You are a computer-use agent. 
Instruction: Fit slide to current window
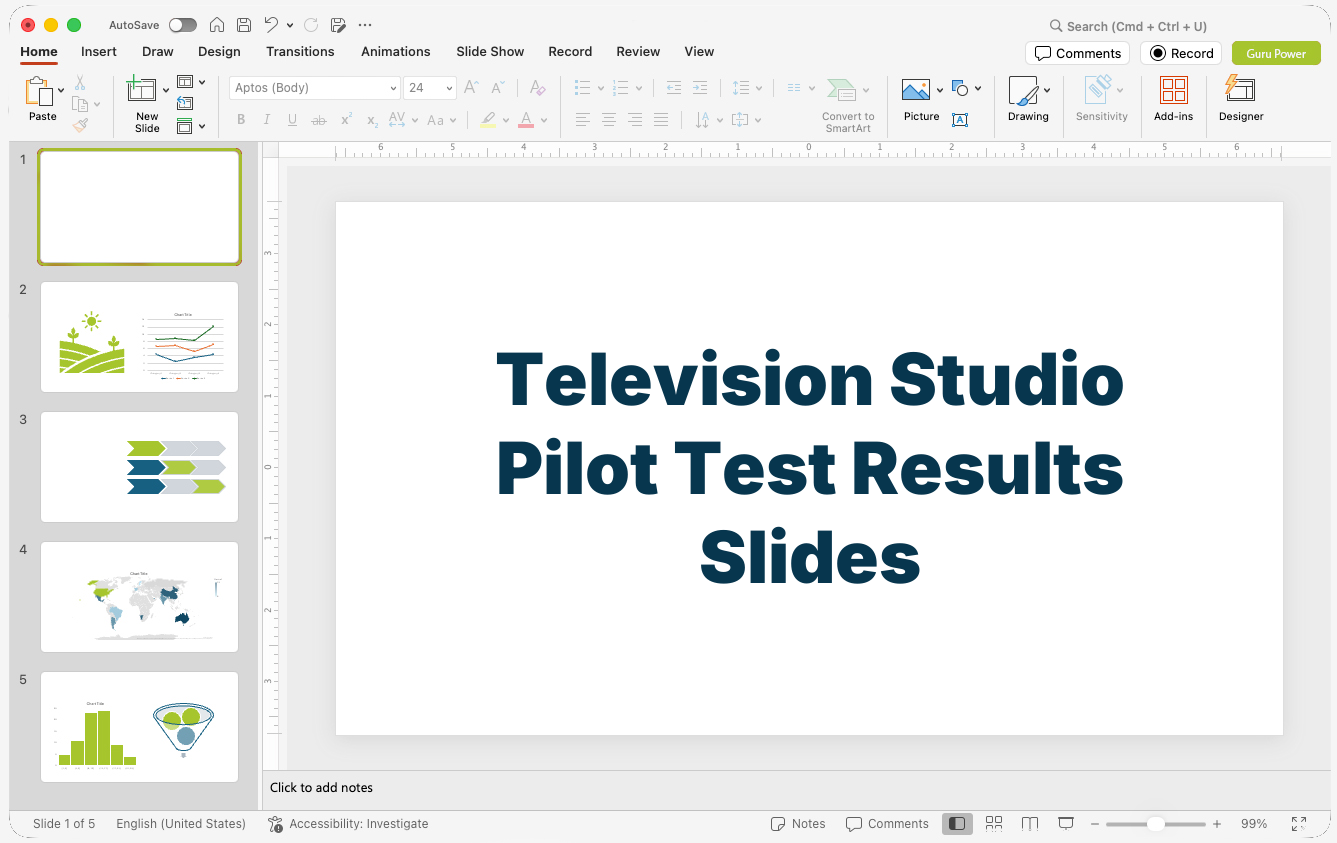(1299, 824)
